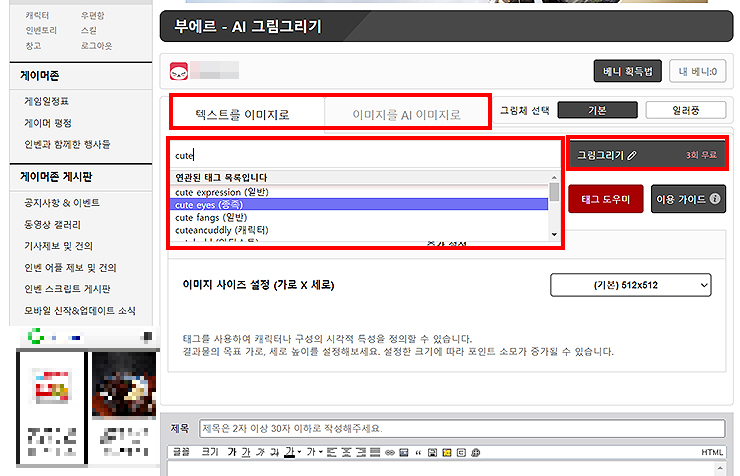Open 인벤 어플 제보 및 건의 board
Screen dimensions: 740x476
point(70,267)
